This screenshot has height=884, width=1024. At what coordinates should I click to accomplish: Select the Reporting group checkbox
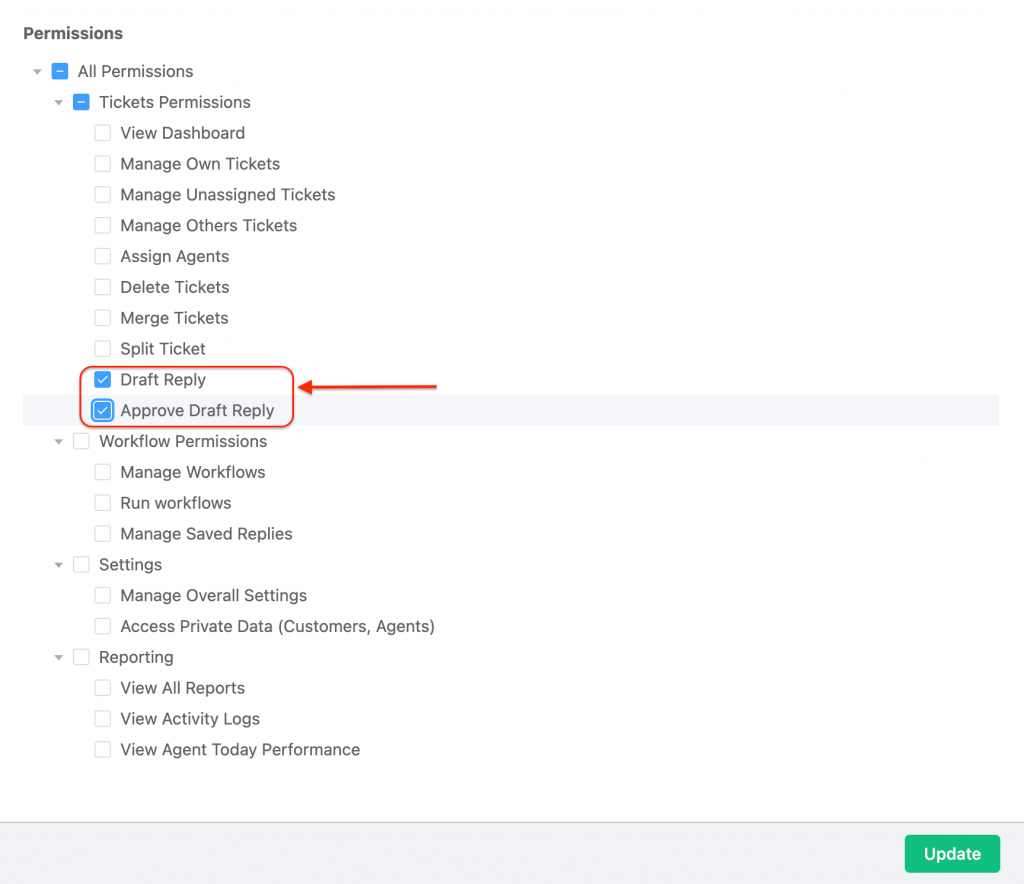[81, 657]
